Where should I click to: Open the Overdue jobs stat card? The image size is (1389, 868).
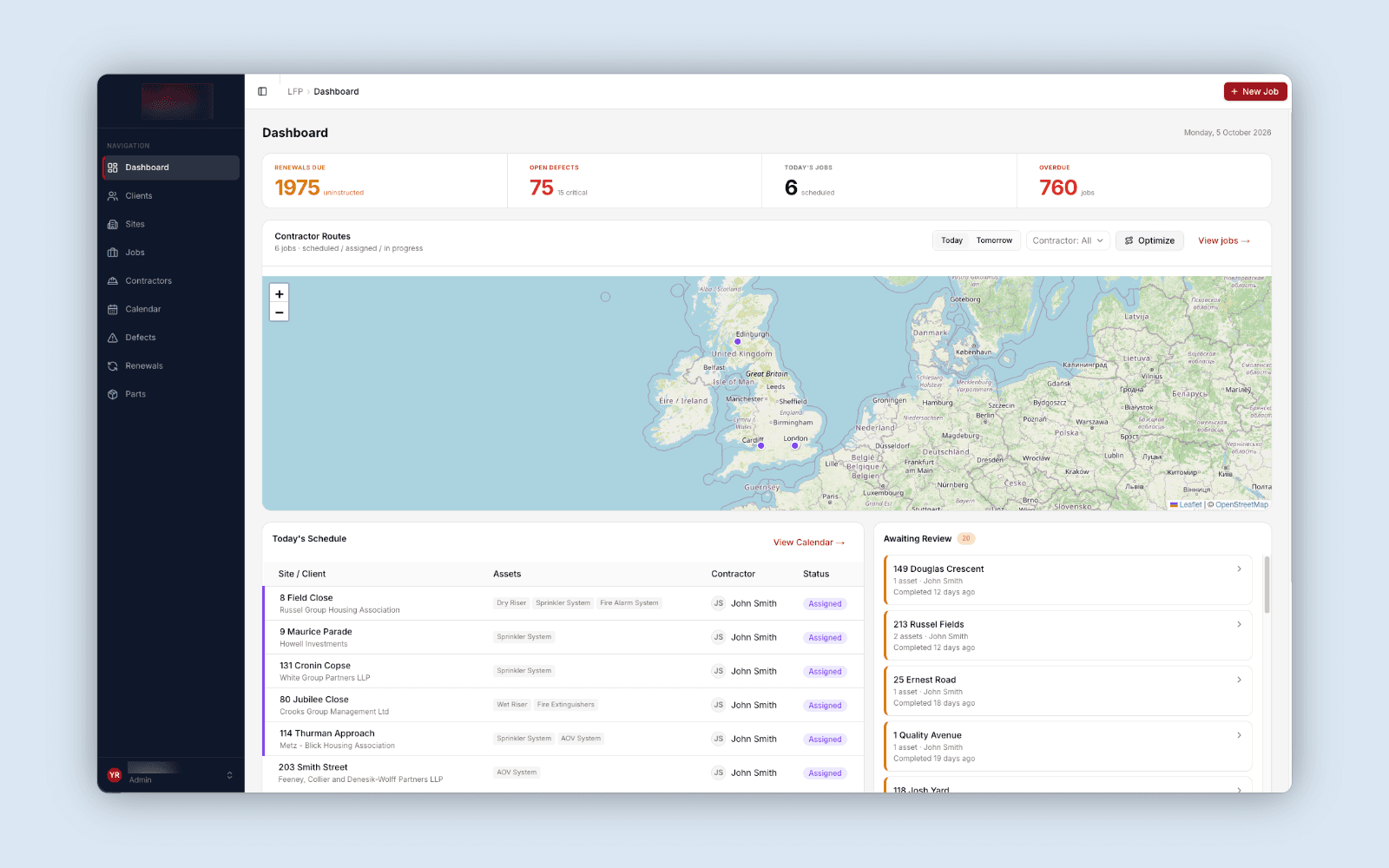tap(1144, 181)
